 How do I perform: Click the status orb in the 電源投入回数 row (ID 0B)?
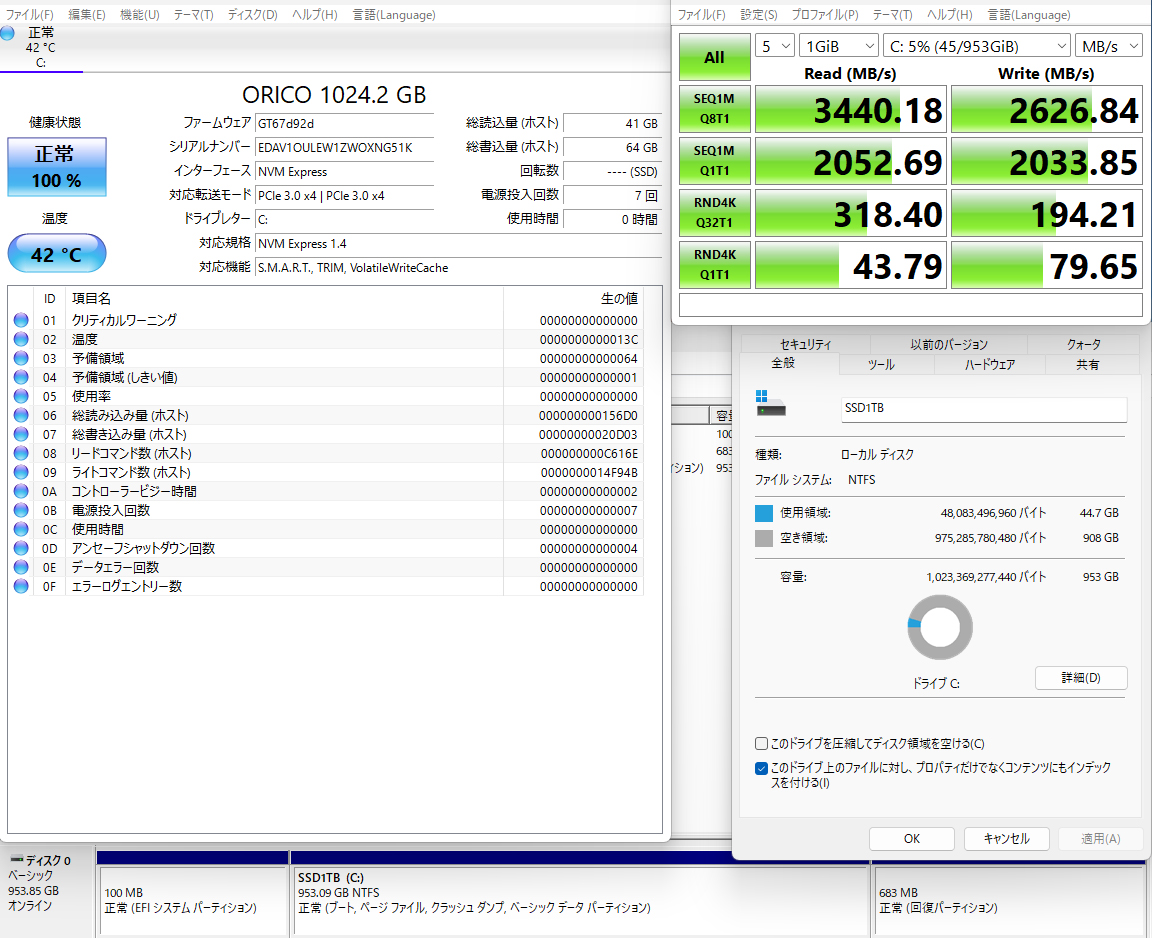pyautogui.click(x=21, y=511)
